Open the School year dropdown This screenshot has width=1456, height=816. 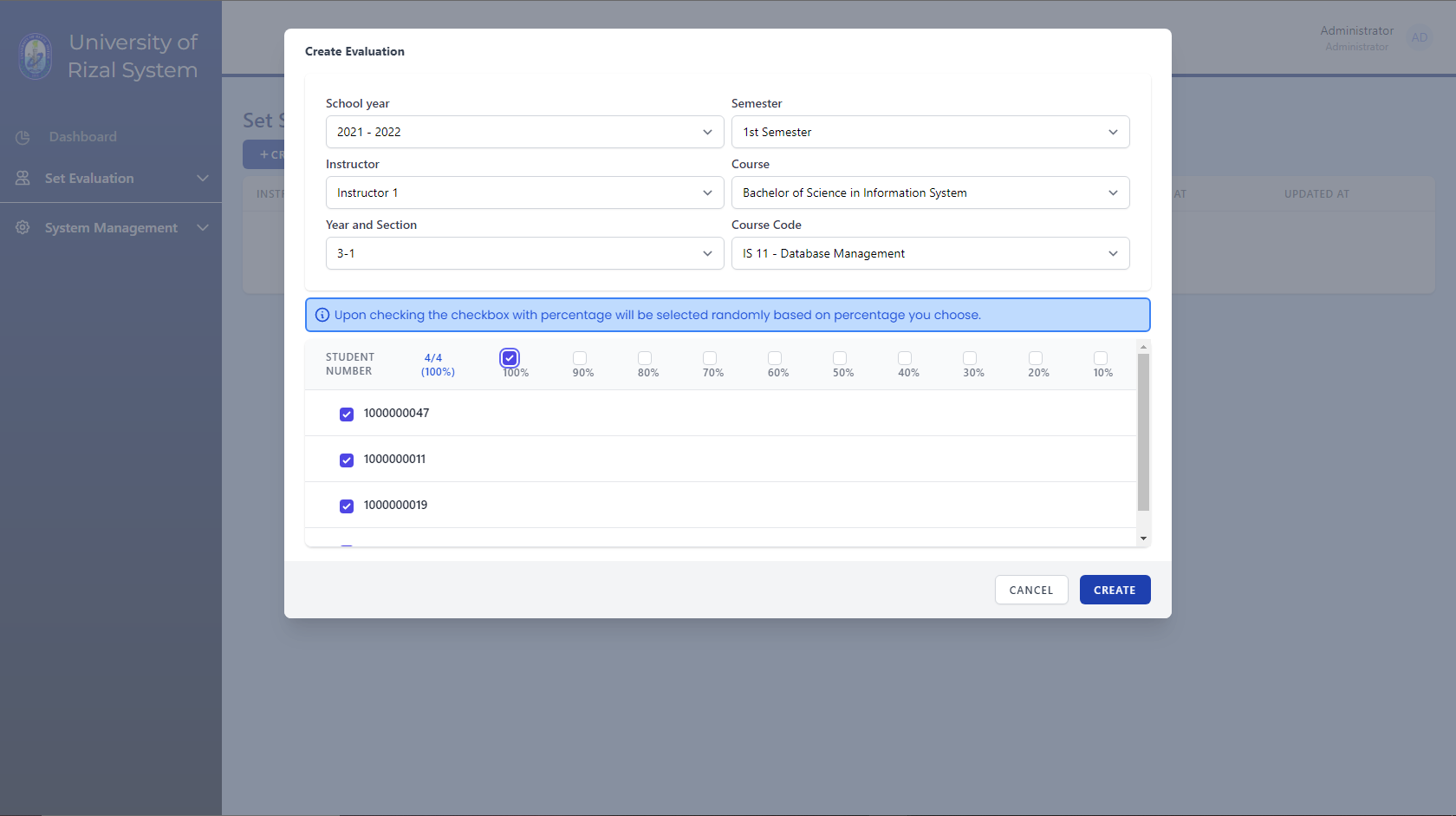(x=524, y=132)
